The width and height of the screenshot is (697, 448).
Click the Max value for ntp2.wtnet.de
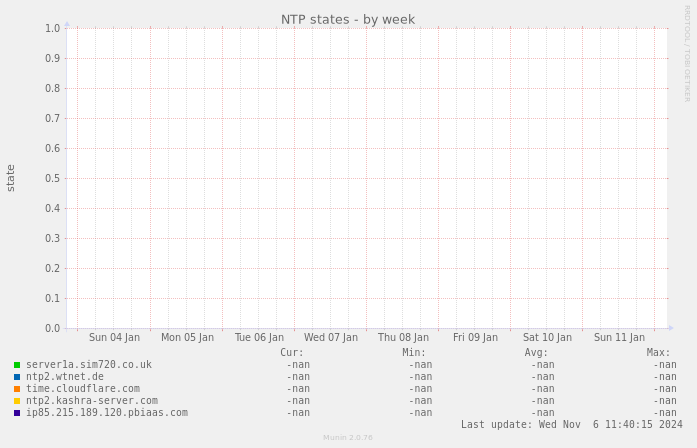click(x=665, y=377)
